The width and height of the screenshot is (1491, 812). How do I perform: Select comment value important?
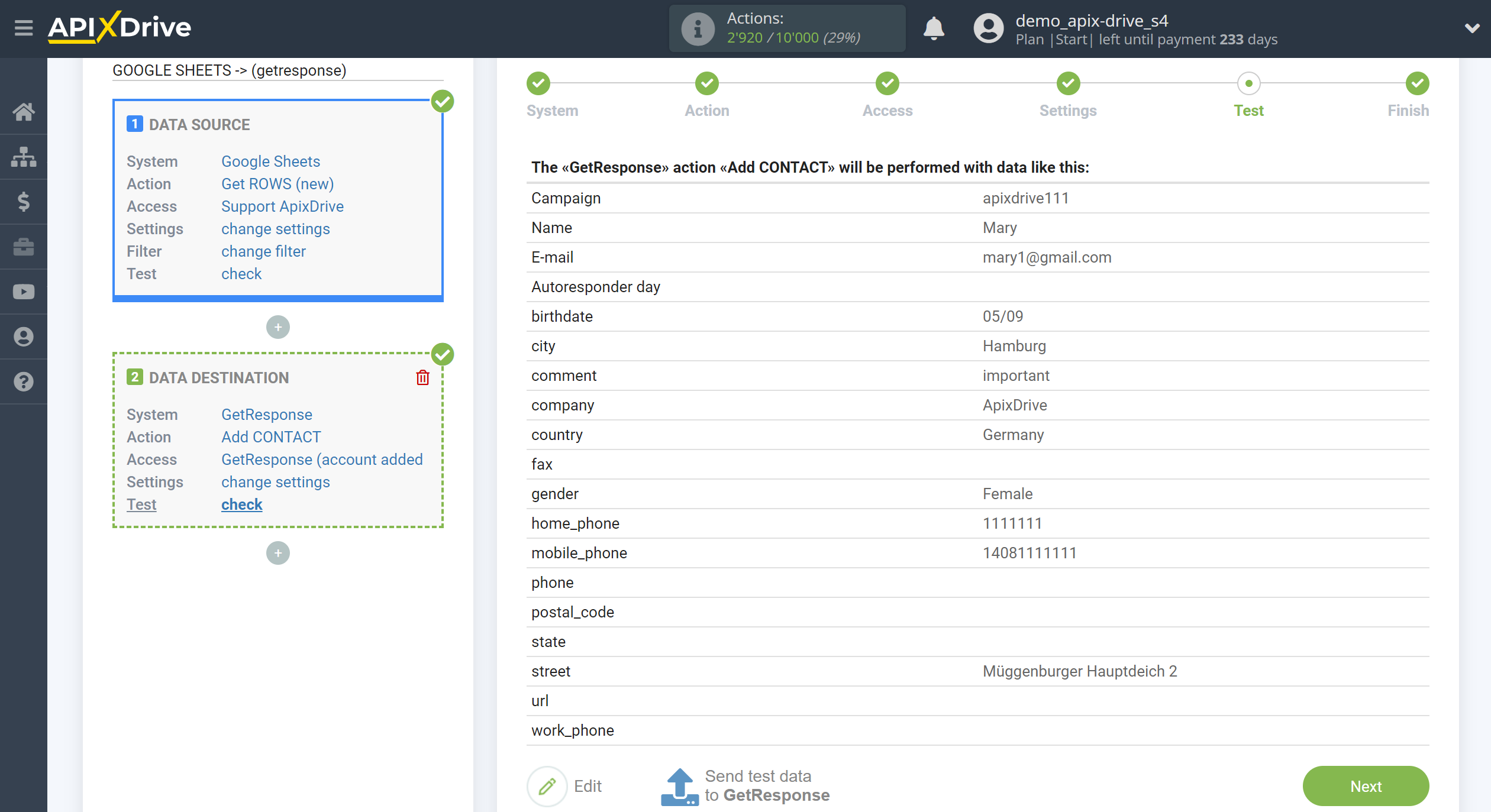pos(1016,376)
